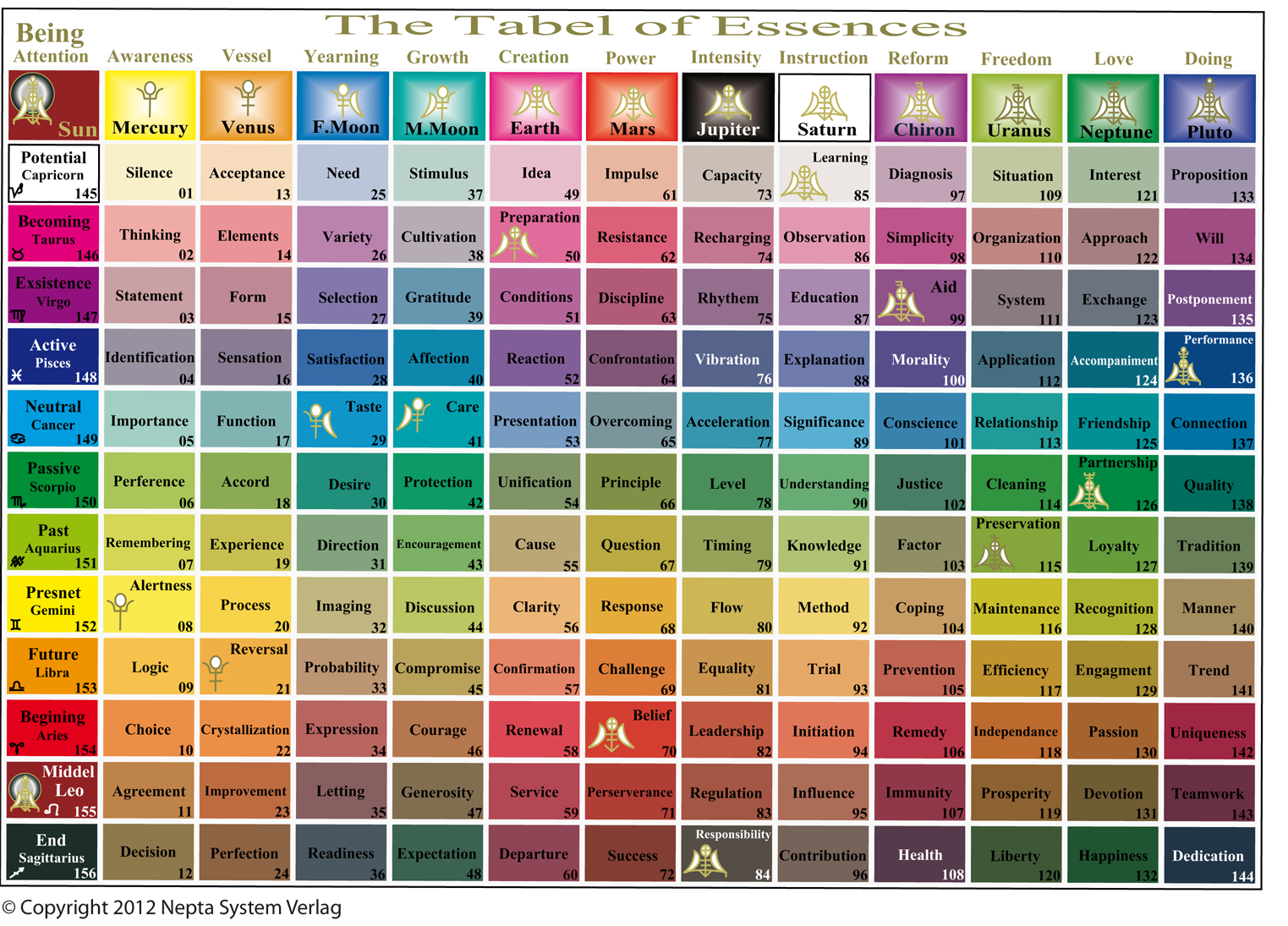Click the symbol in Performance 136 cell
The height and width of the screenshot is (926, 1288).
(1183, 367)
